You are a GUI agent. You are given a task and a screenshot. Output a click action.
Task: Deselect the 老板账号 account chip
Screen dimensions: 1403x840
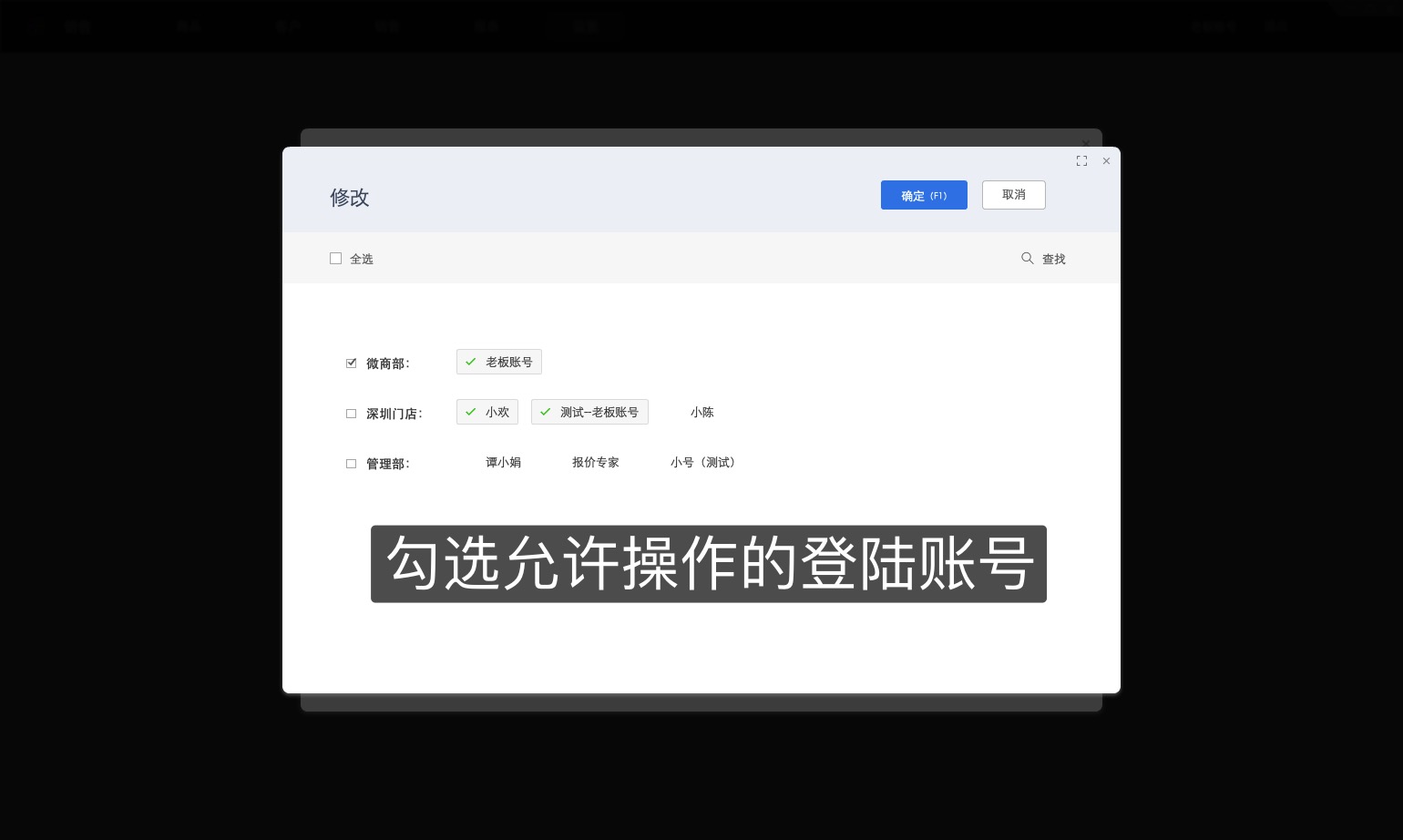(499, 362)
